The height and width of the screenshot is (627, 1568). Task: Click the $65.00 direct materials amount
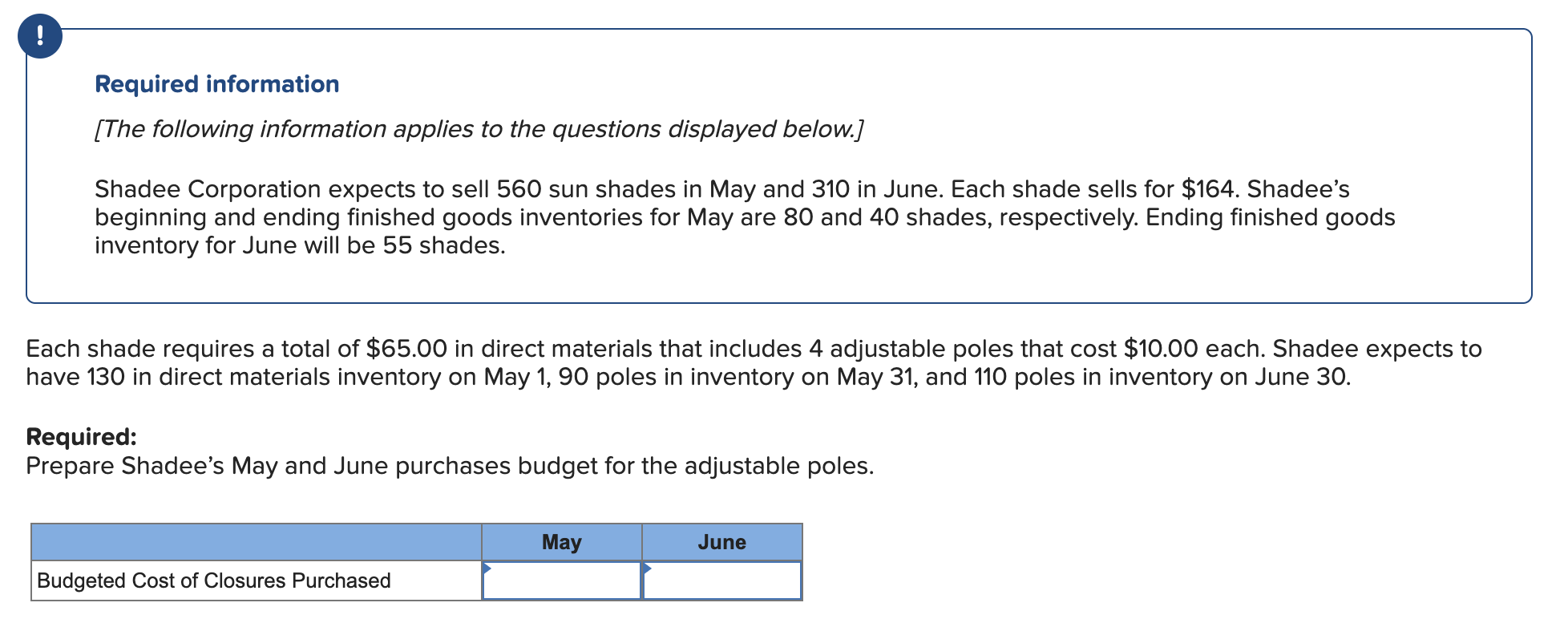pos(406,349)
